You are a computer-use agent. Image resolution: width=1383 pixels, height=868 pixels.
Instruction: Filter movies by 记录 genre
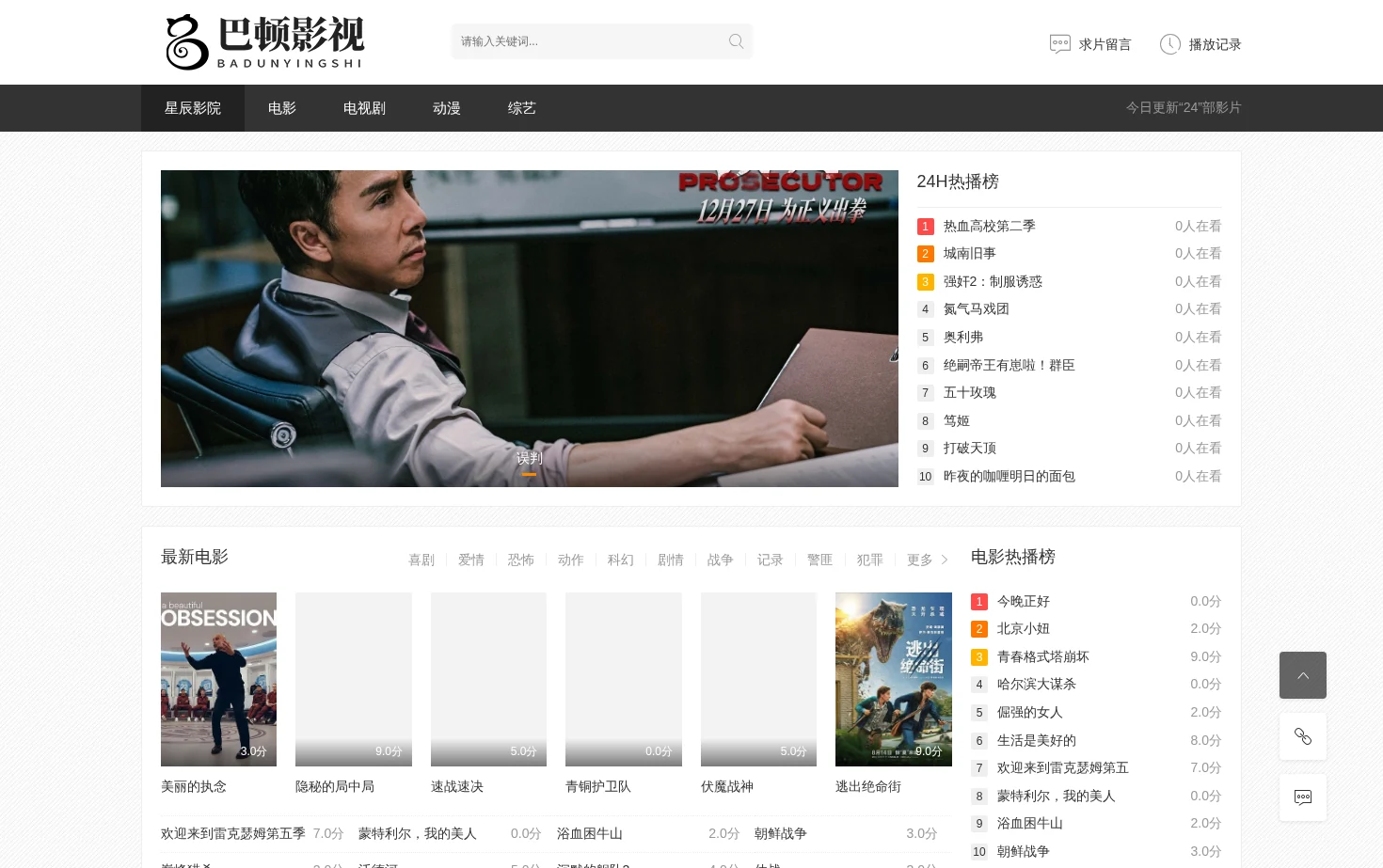coord(771,560)
